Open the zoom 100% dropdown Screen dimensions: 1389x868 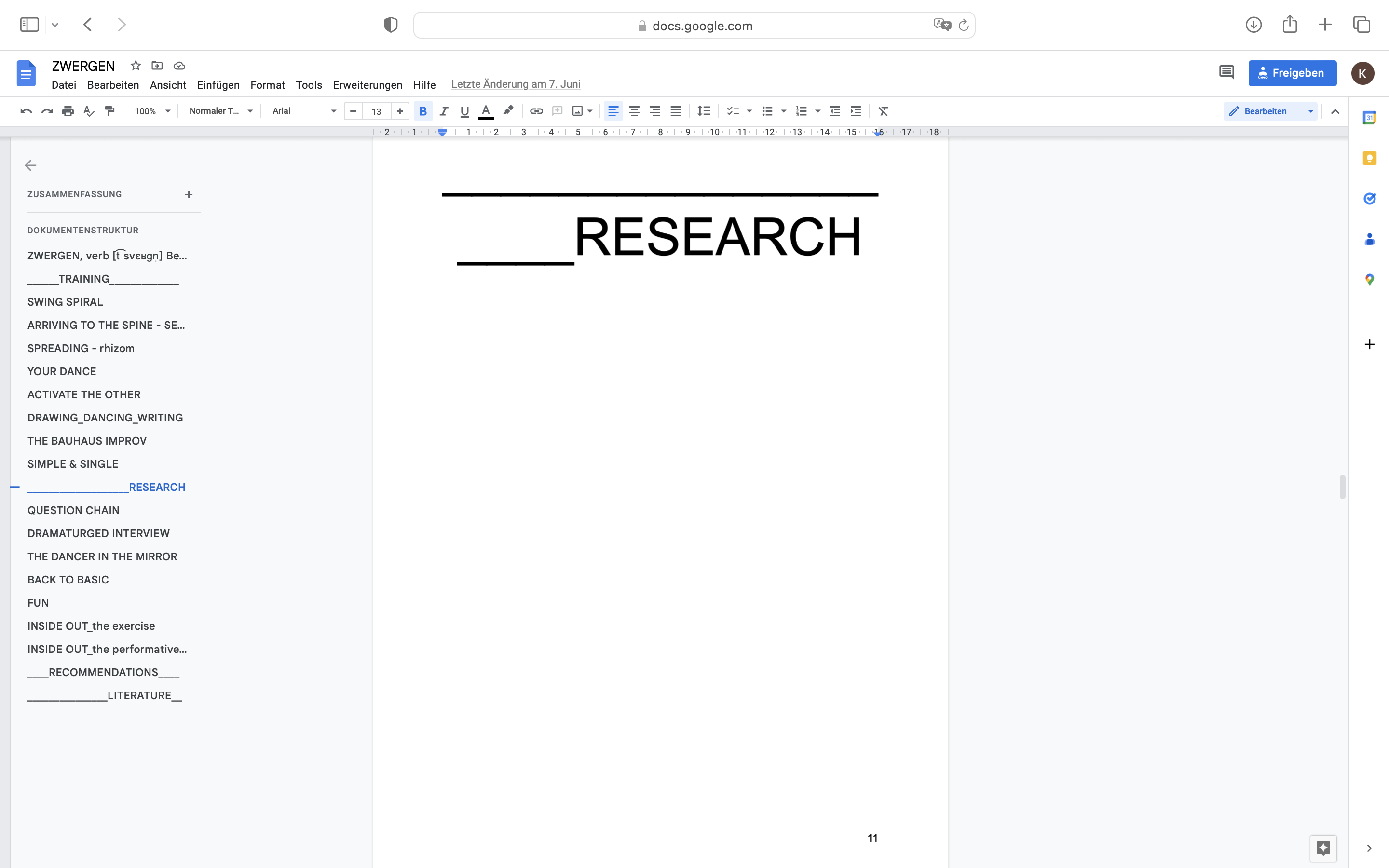point(152,111)
